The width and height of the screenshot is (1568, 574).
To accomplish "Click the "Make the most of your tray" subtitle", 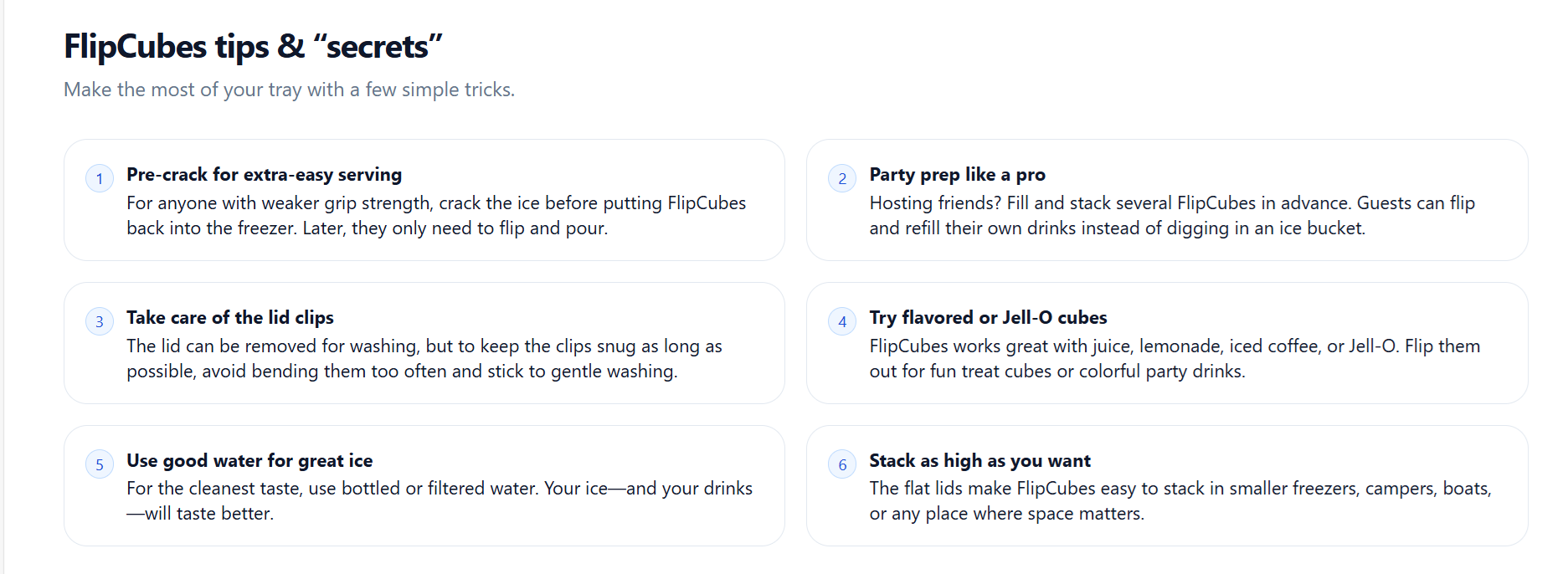I will [x=289, y=90].
